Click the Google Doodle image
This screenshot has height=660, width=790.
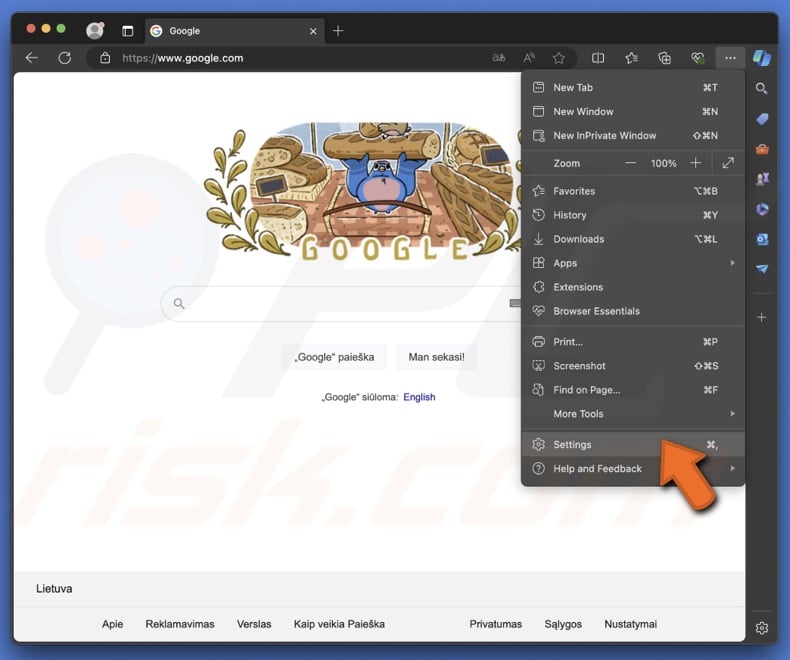pos(363,190)
